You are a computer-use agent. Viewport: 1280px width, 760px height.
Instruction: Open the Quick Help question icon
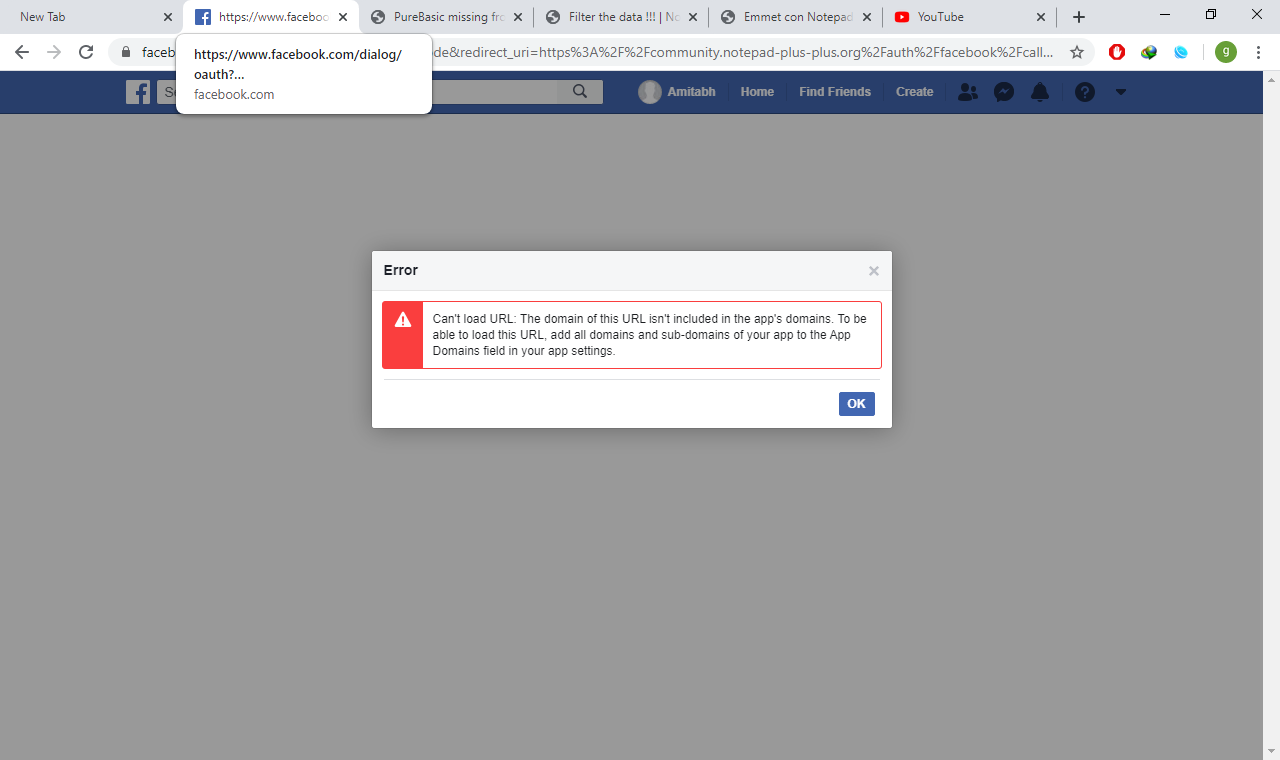coord(1085,92)
